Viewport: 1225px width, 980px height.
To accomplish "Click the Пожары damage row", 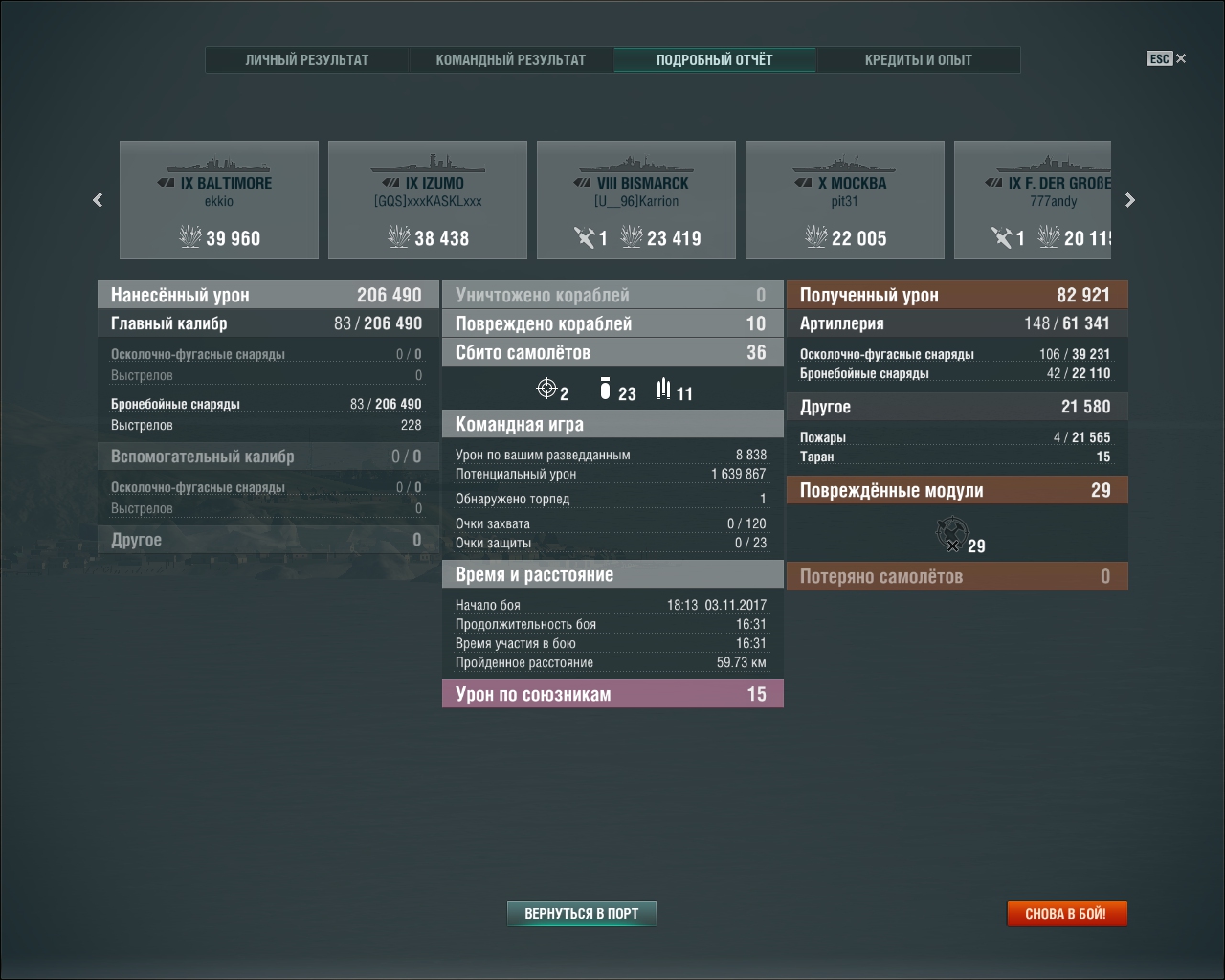I will click(x=955, y=437).
